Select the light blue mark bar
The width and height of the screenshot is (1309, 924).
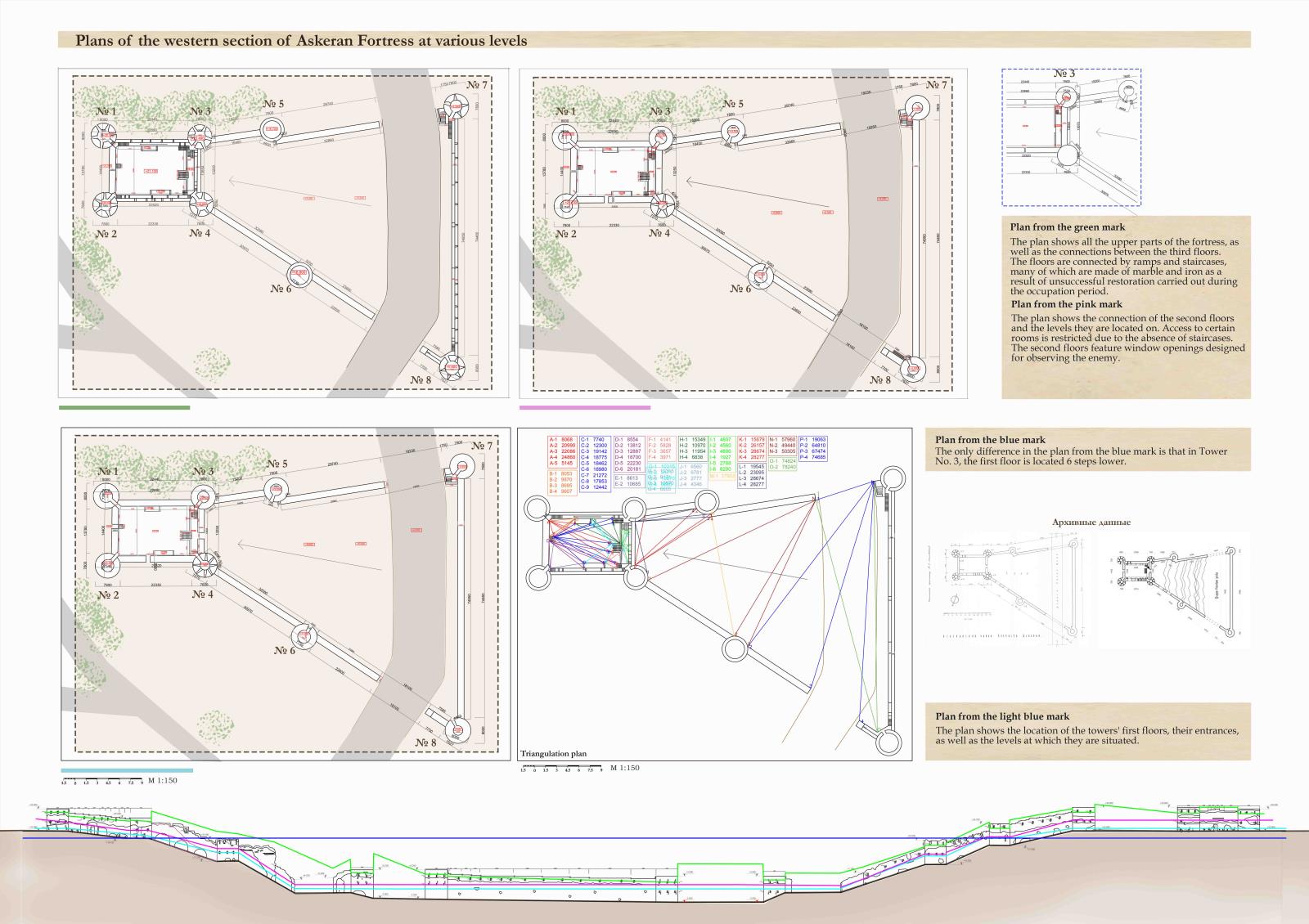(x=128, y=770)
